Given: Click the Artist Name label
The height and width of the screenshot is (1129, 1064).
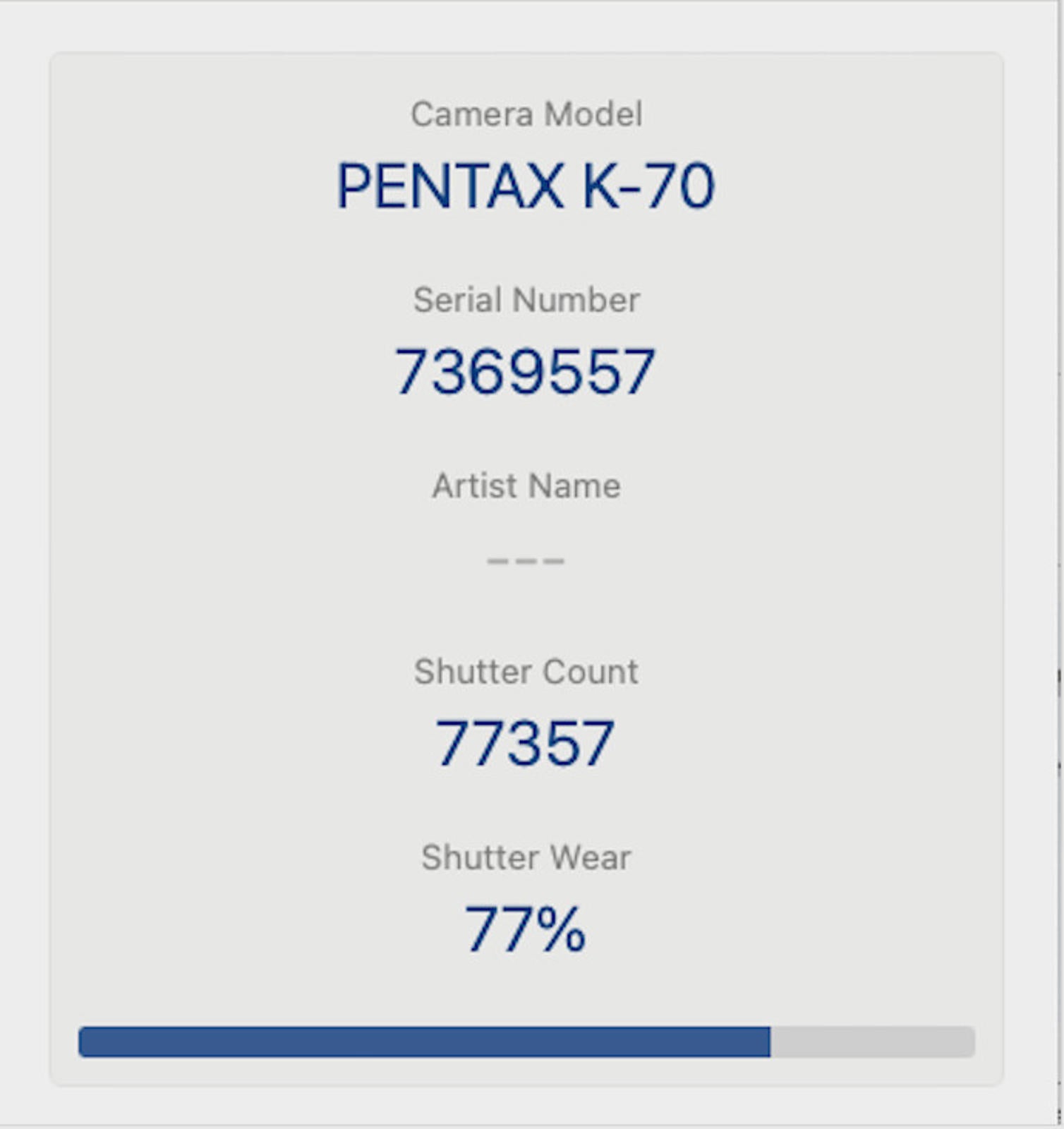Looking at the screenshot, I should (x=526, y=486).
